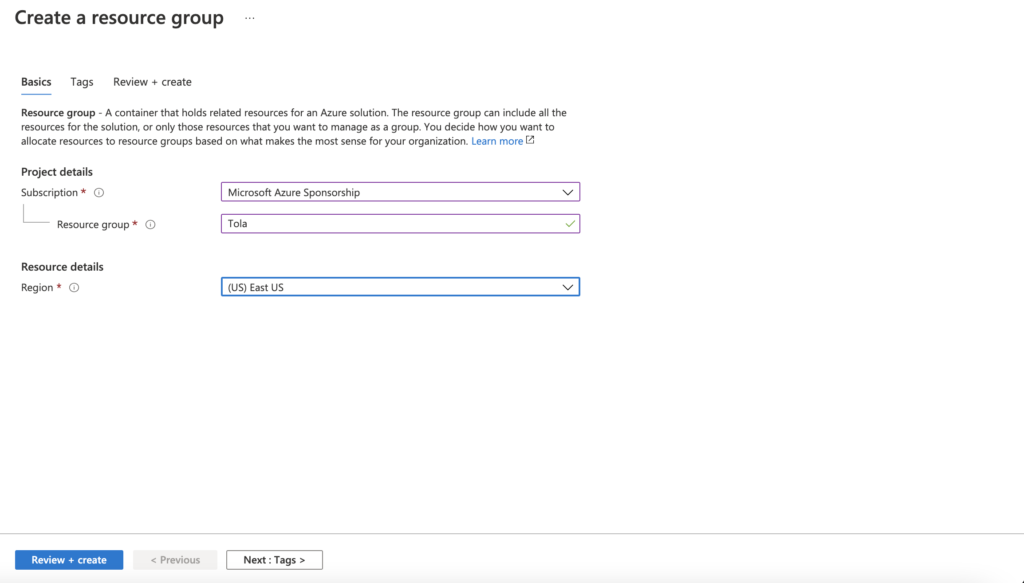Click the Previous button
This screenshot has width=1024, height=583.
(x=175, y=559)
